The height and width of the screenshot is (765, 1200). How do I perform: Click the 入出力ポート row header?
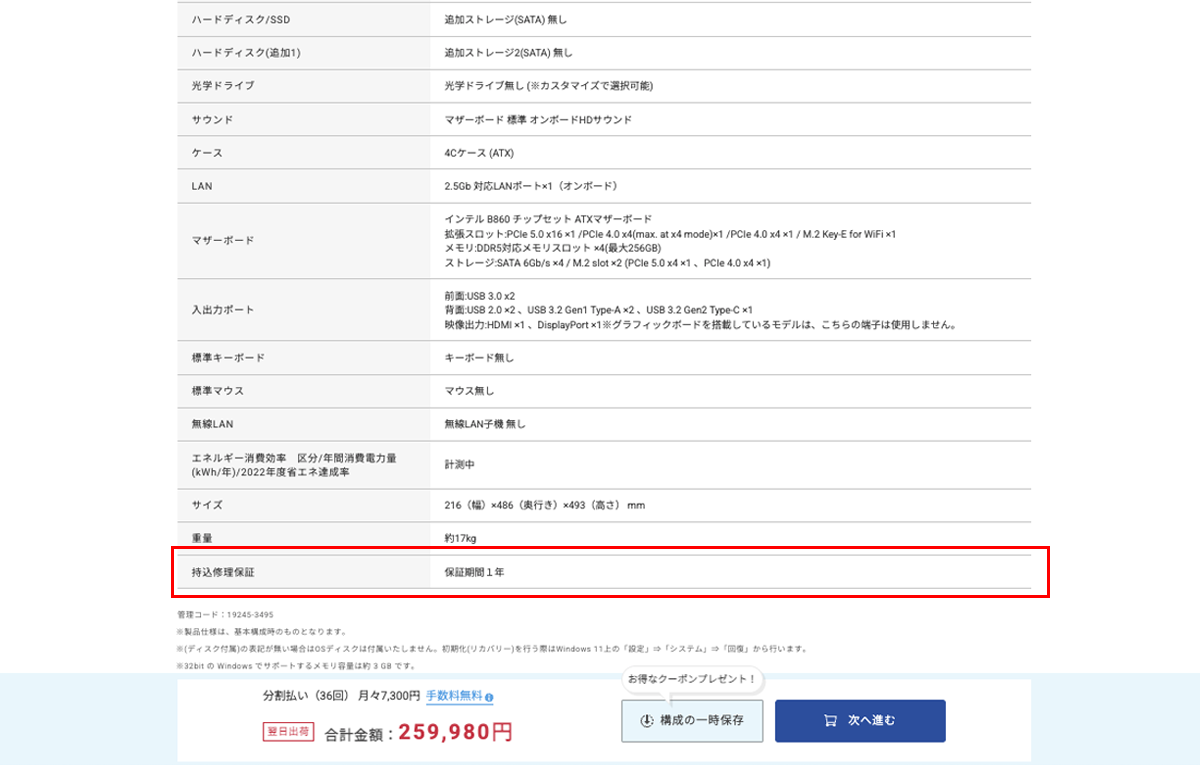click(x=222, y=310)
